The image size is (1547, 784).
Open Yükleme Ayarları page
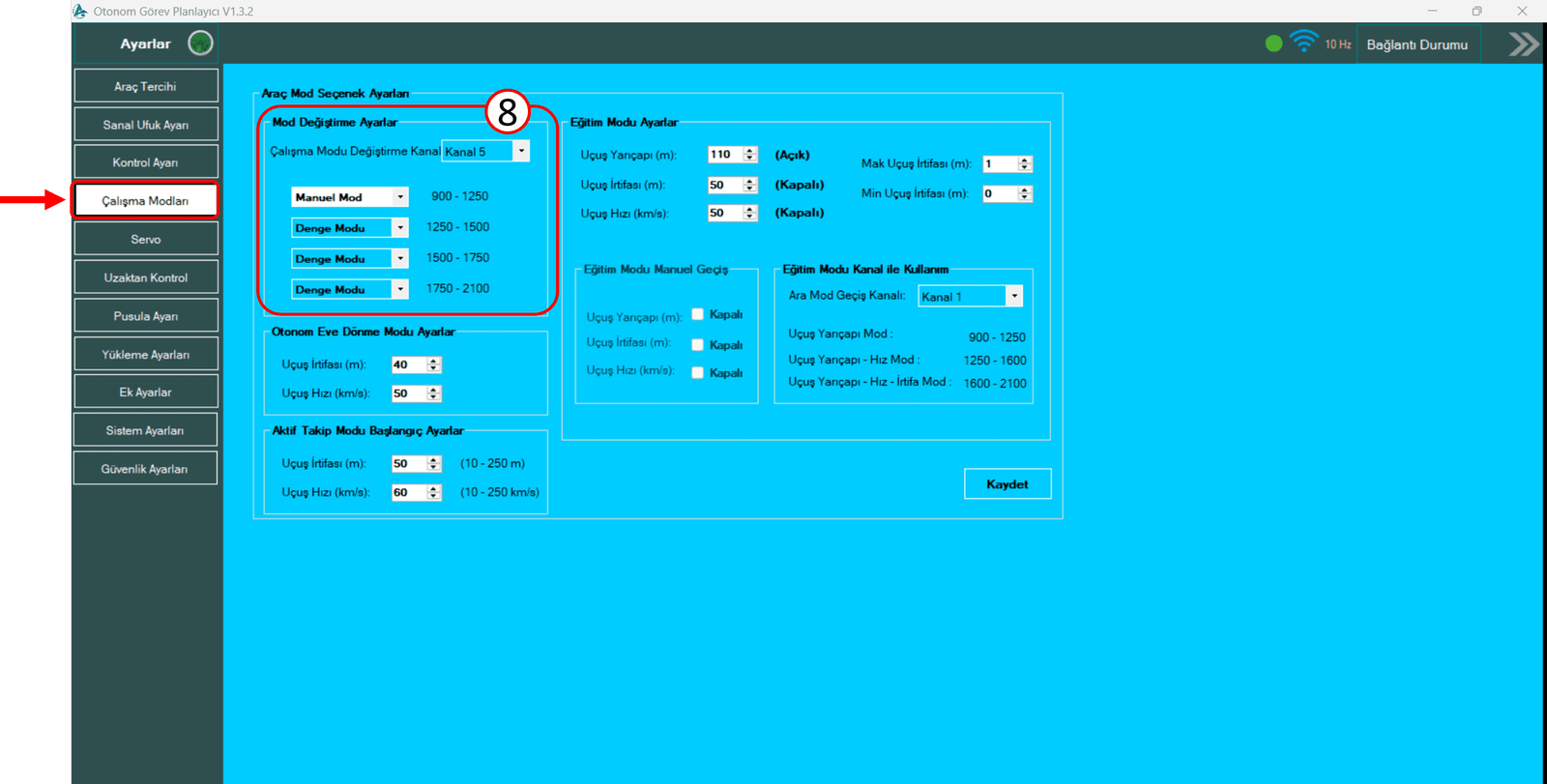[146, 354]
